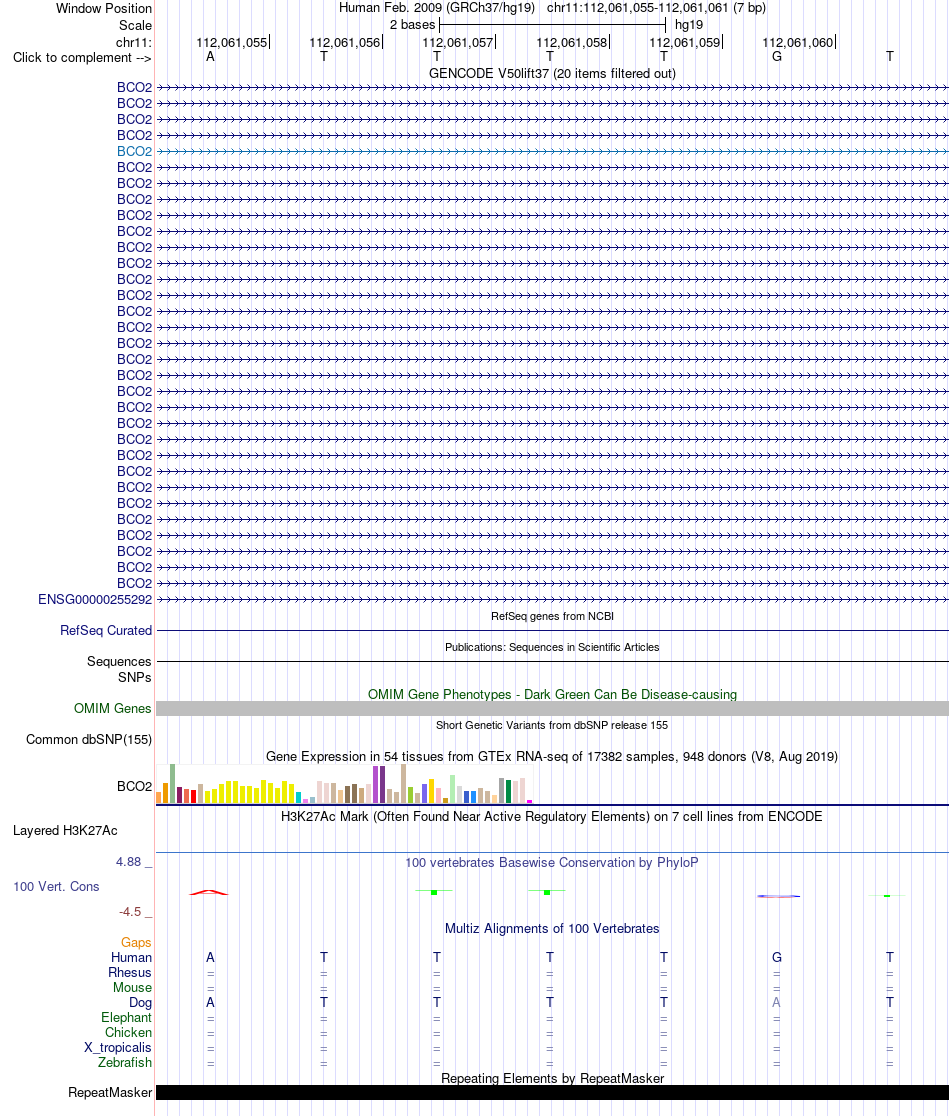Screen dimensions: 950x1116
Task: Click the Sequences track label
Action: (x=120, y=661)
